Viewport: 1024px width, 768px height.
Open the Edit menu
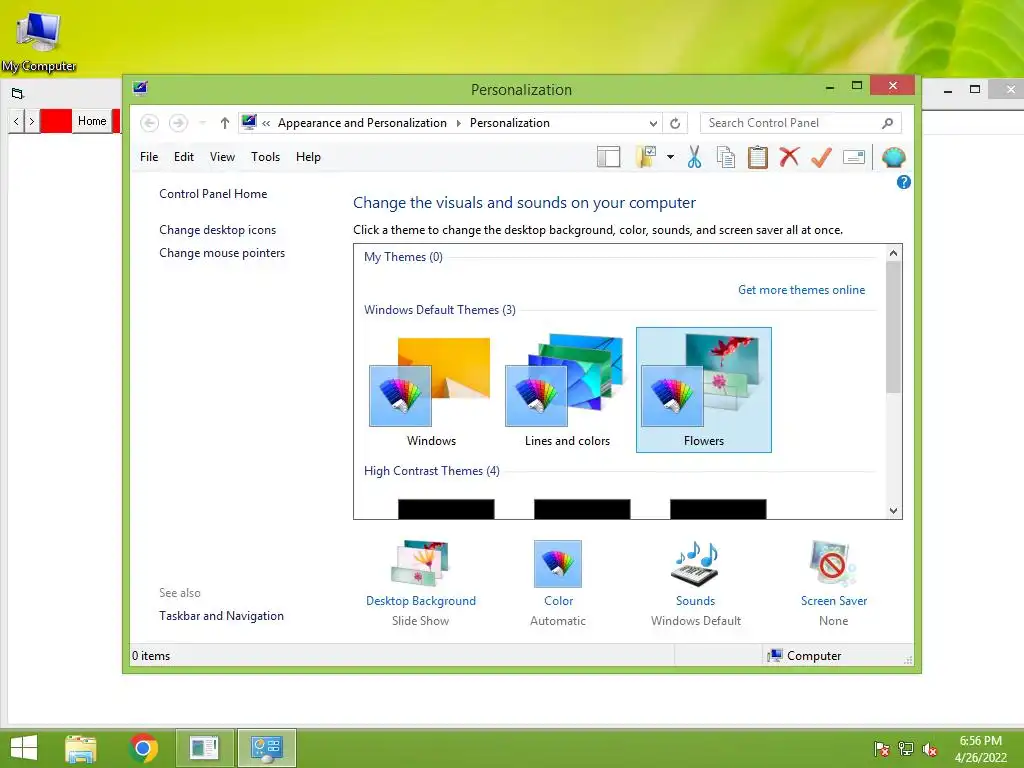click(x=184, y=157)
